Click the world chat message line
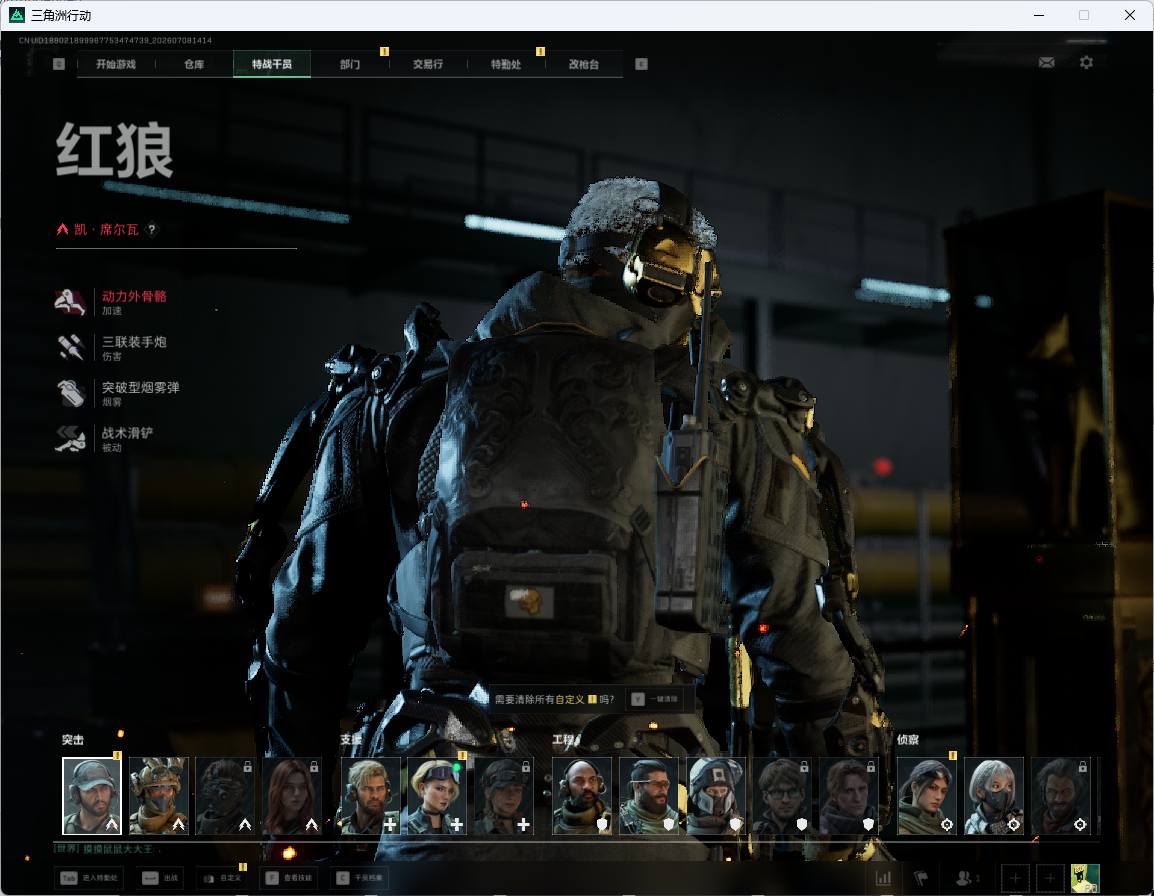Viewport: 1154px width, 896px height. point(105,849)
